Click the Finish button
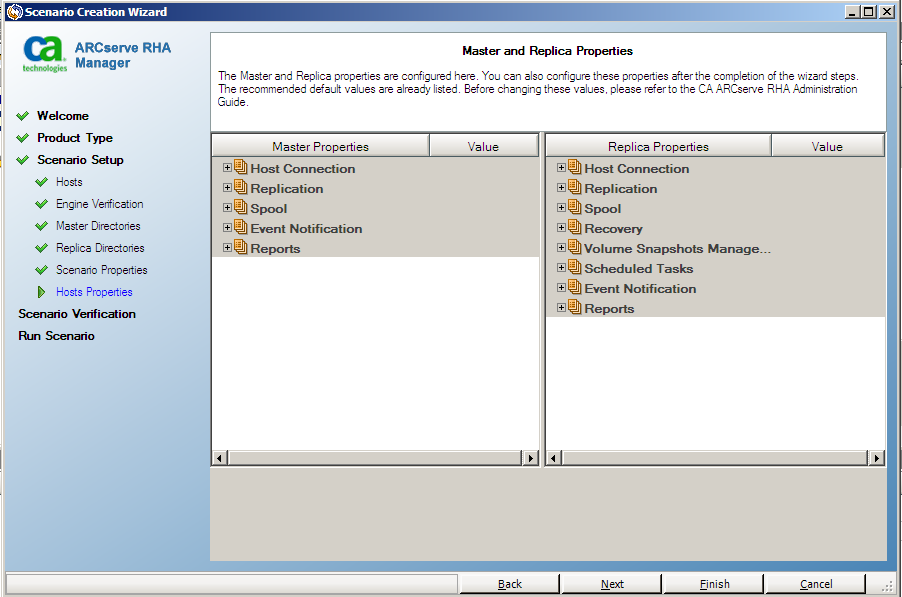The image size is (902, 597). point(712,584)
